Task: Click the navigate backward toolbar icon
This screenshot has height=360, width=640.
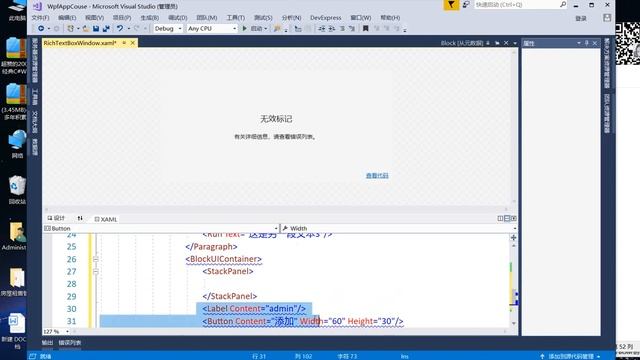Action: [x=41, y=29]
